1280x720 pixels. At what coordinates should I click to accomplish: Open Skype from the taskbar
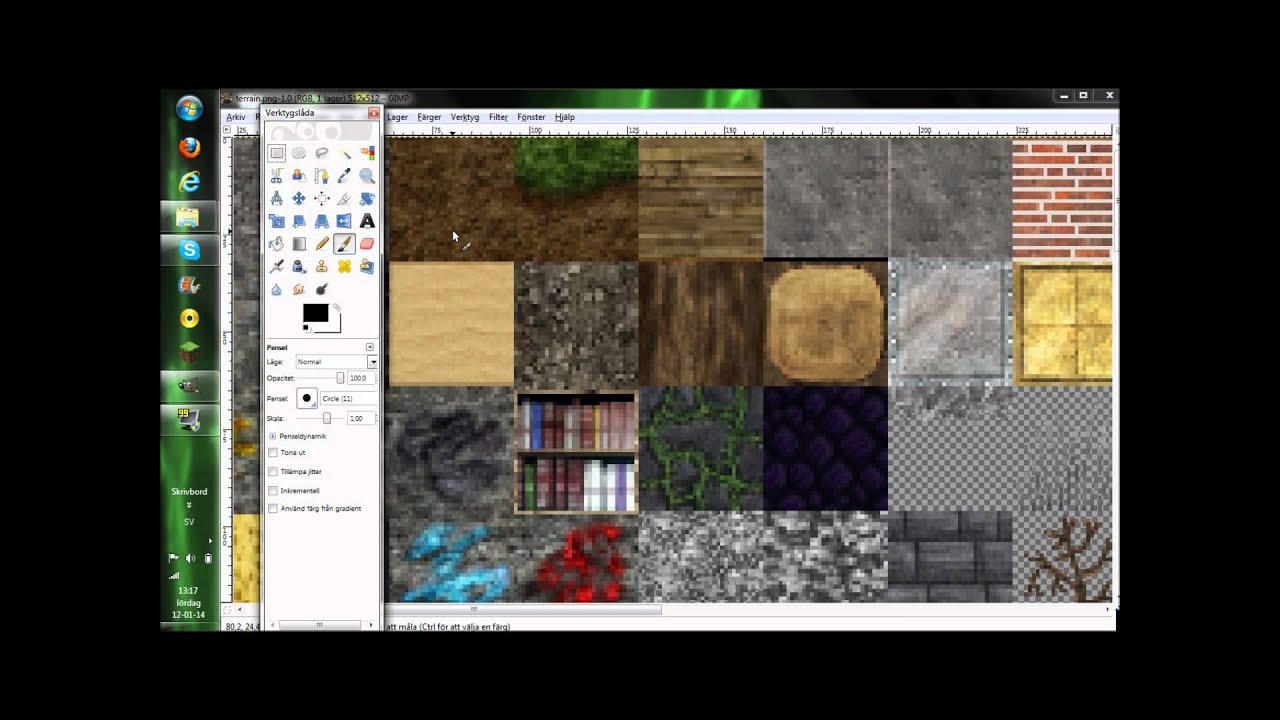(189, 251)
